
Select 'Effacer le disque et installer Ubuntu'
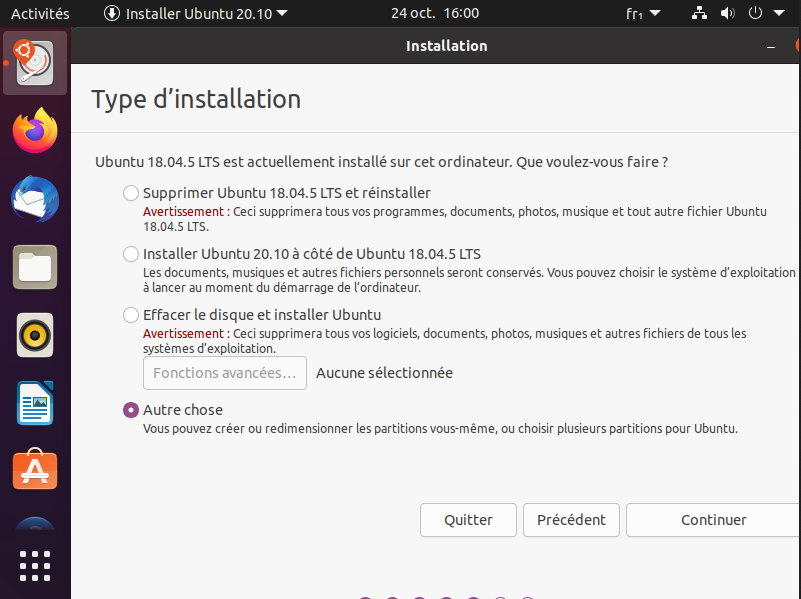130,315
